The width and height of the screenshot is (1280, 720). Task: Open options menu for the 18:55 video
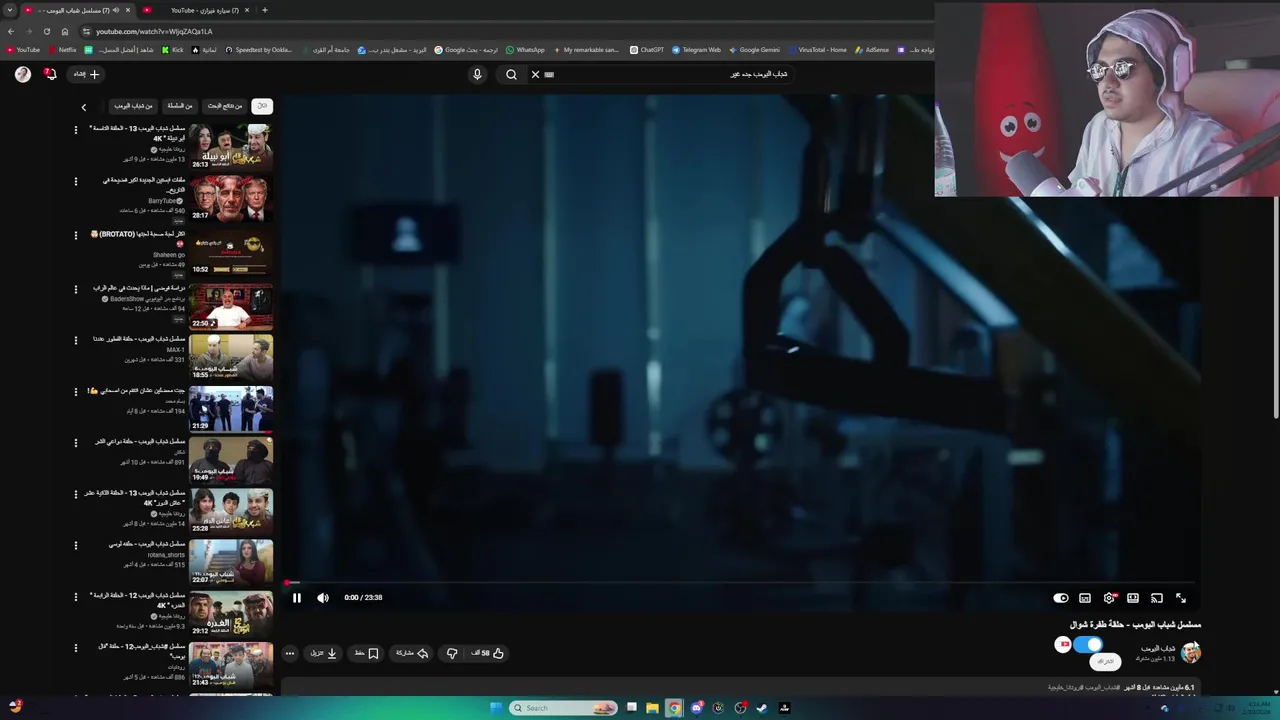76,340
